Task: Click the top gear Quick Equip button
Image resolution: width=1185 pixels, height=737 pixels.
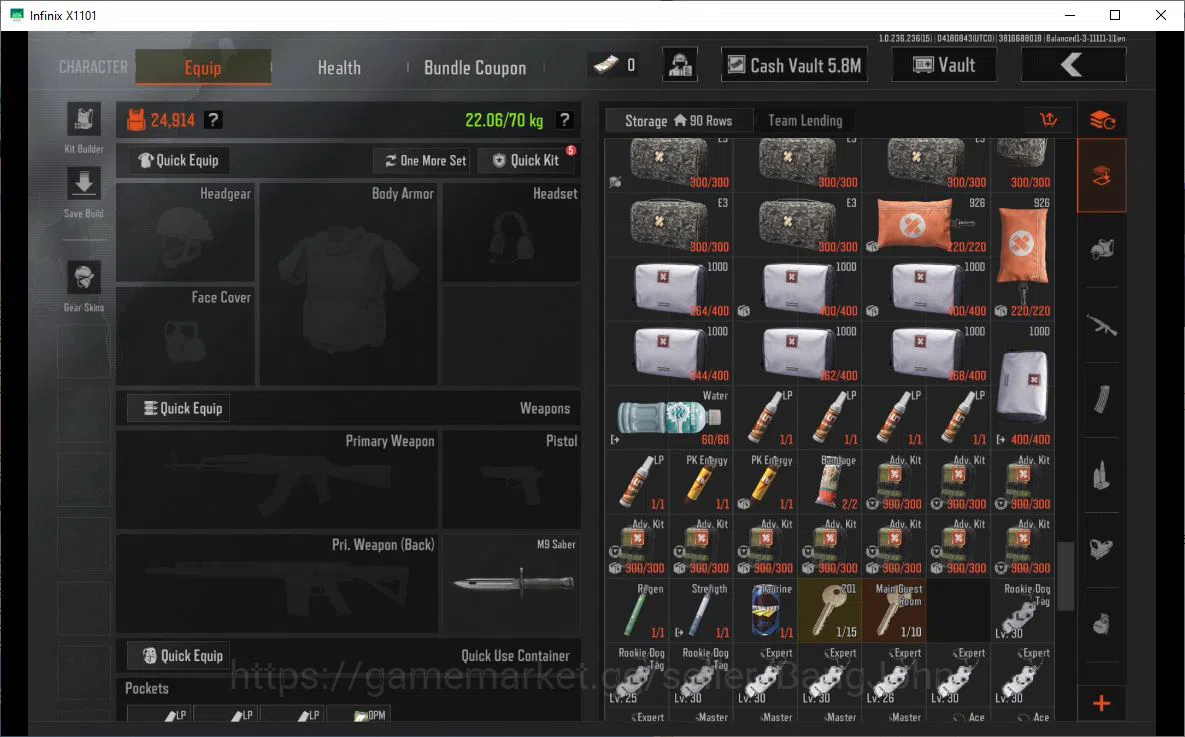Action: point(178,160)
